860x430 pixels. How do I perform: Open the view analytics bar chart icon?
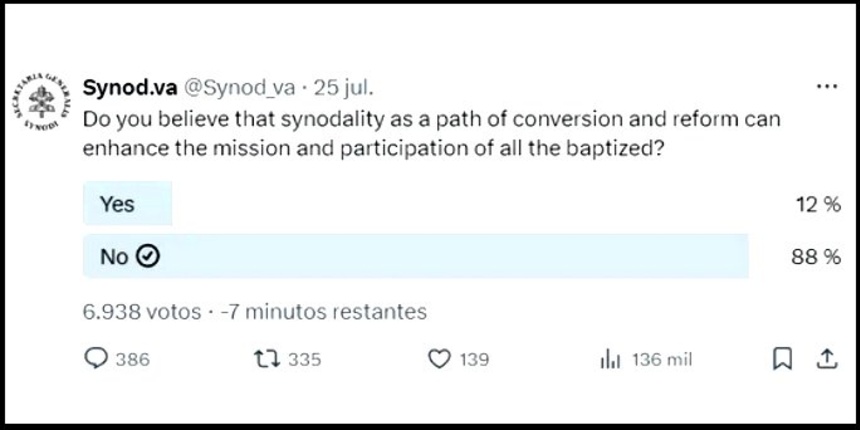(x=610, y=360)
